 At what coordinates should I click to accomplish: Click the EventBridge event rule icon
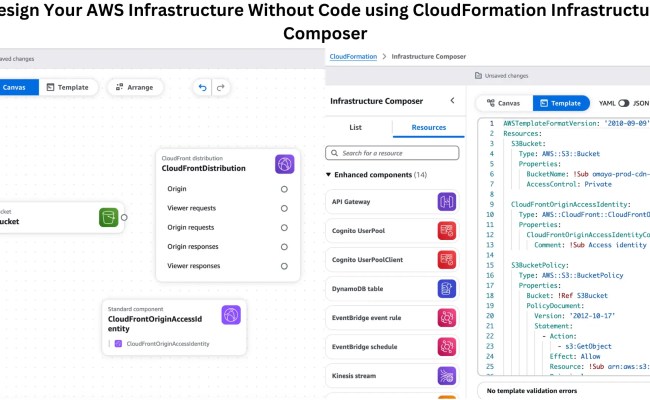point(447,318)
